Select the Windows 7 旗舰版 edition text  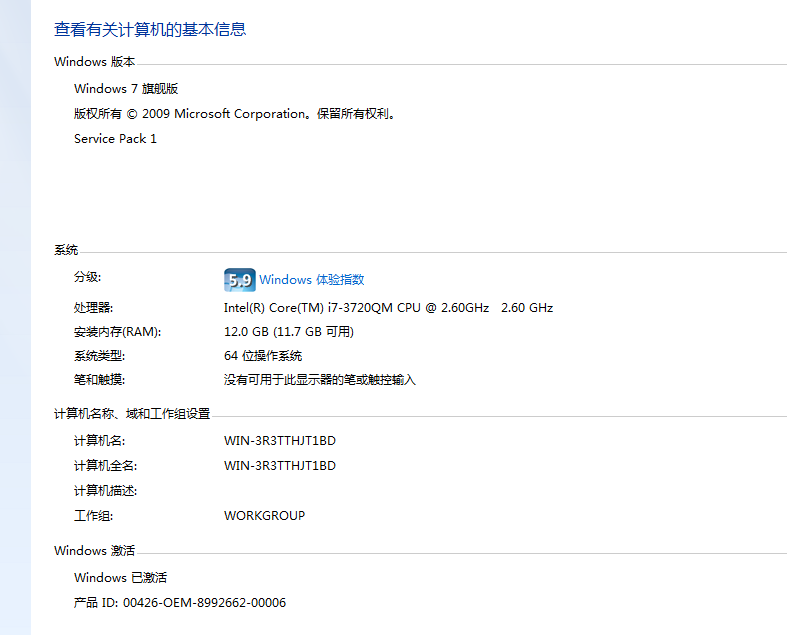point(126,89)
